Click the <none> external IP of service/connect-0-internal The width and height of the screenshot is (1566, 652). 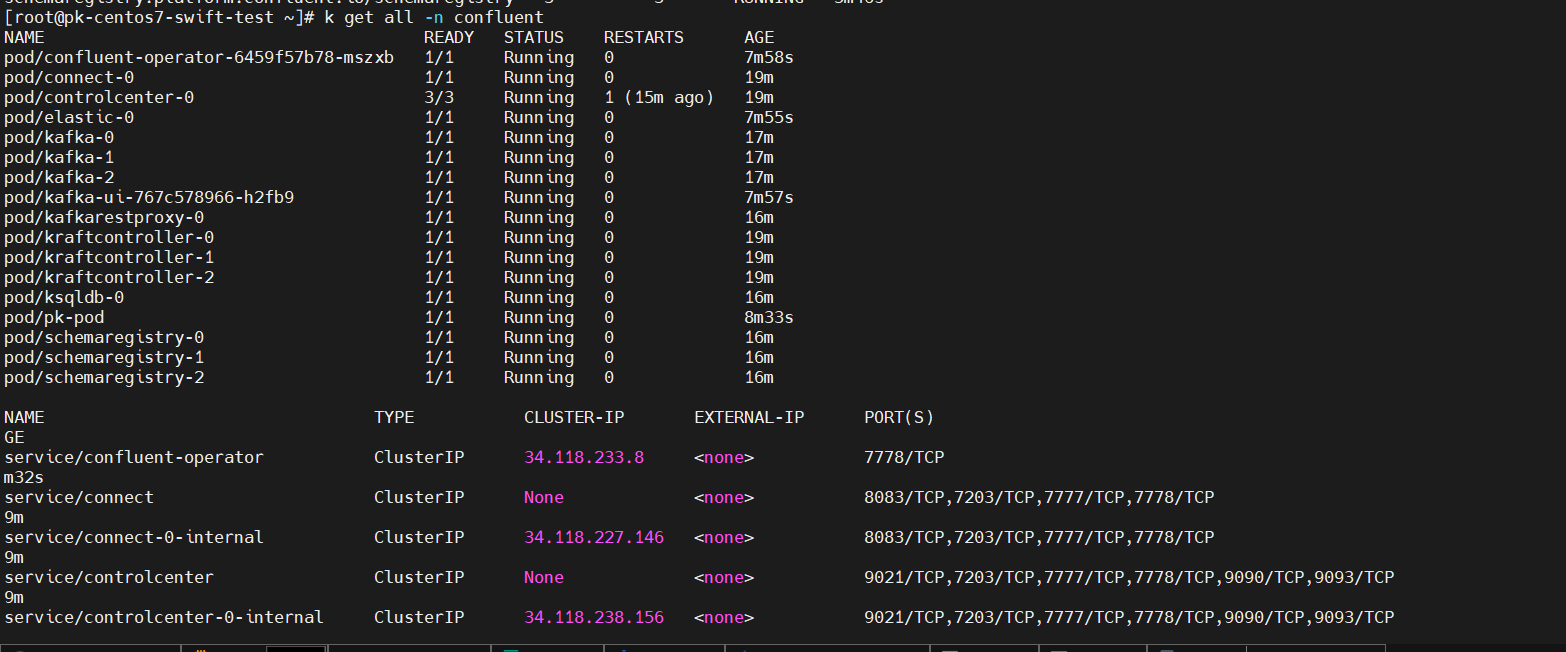click(724, 537)
